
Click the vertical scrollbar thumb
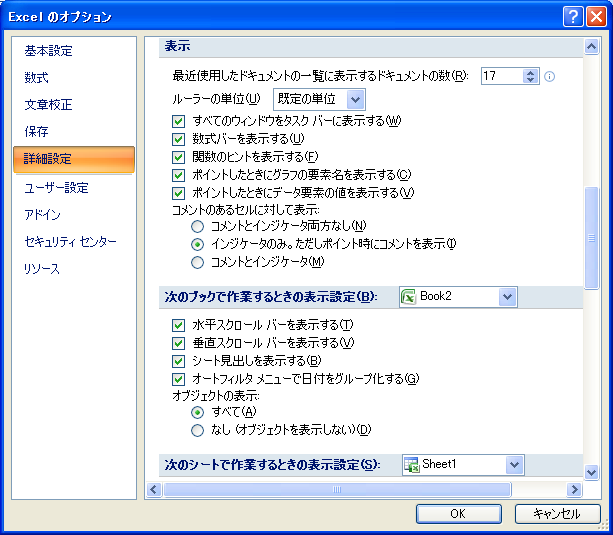tap(591, 238)
